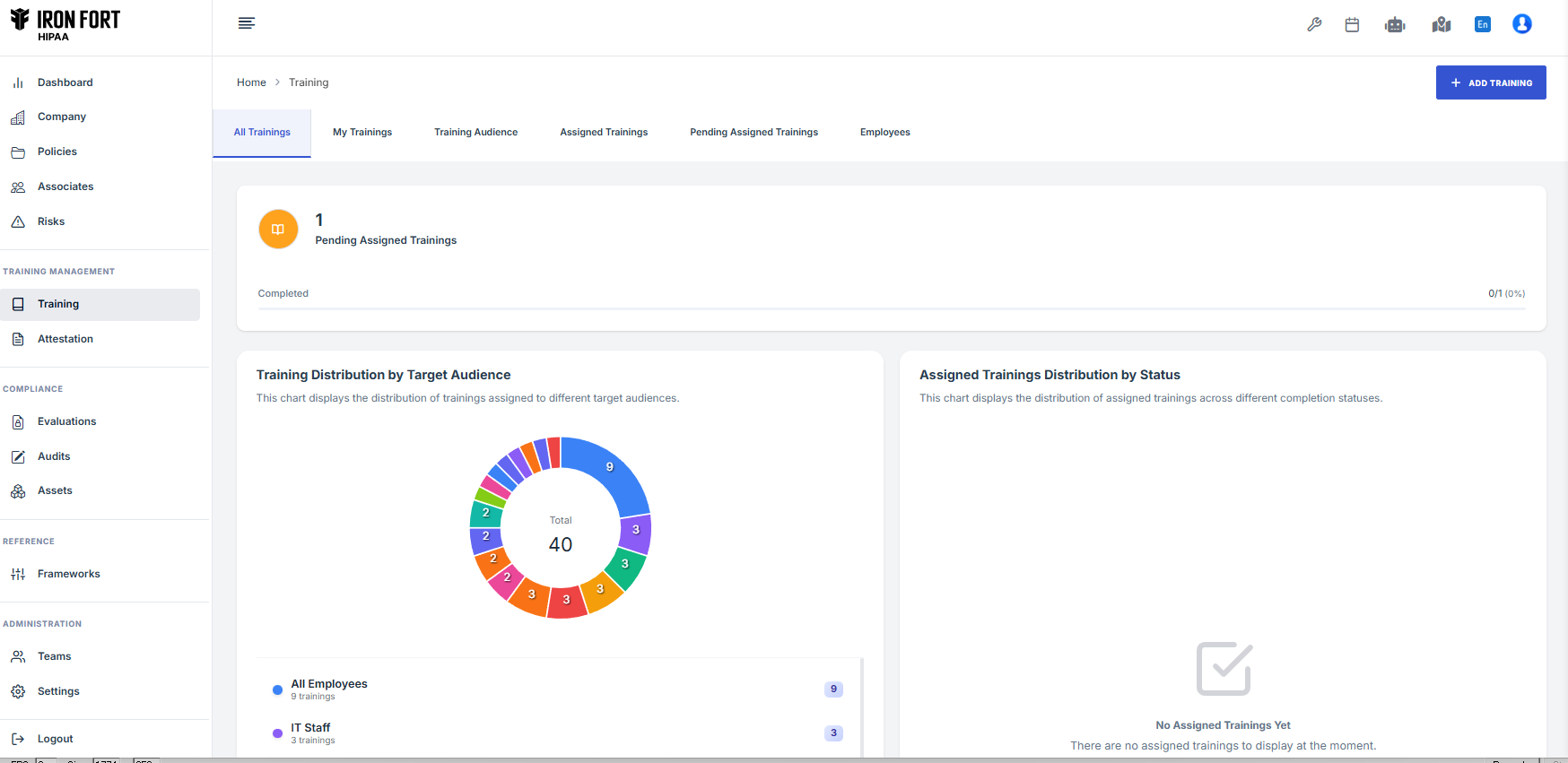Click the map icon in header
Screen dimensions: 1568x763
(x=1442, y=25)
